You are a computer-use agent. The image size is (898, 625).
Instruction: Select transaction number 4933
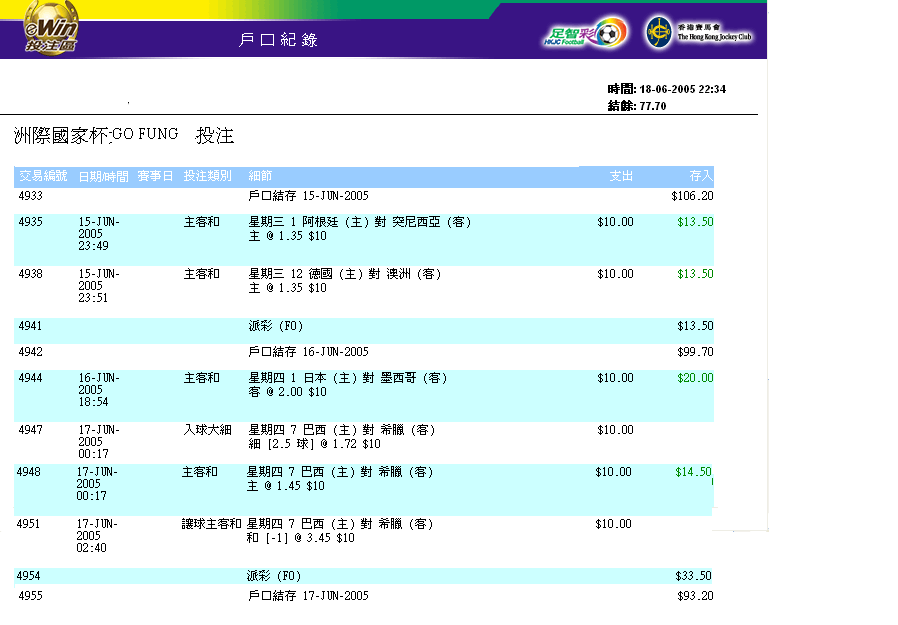point(30,196)
